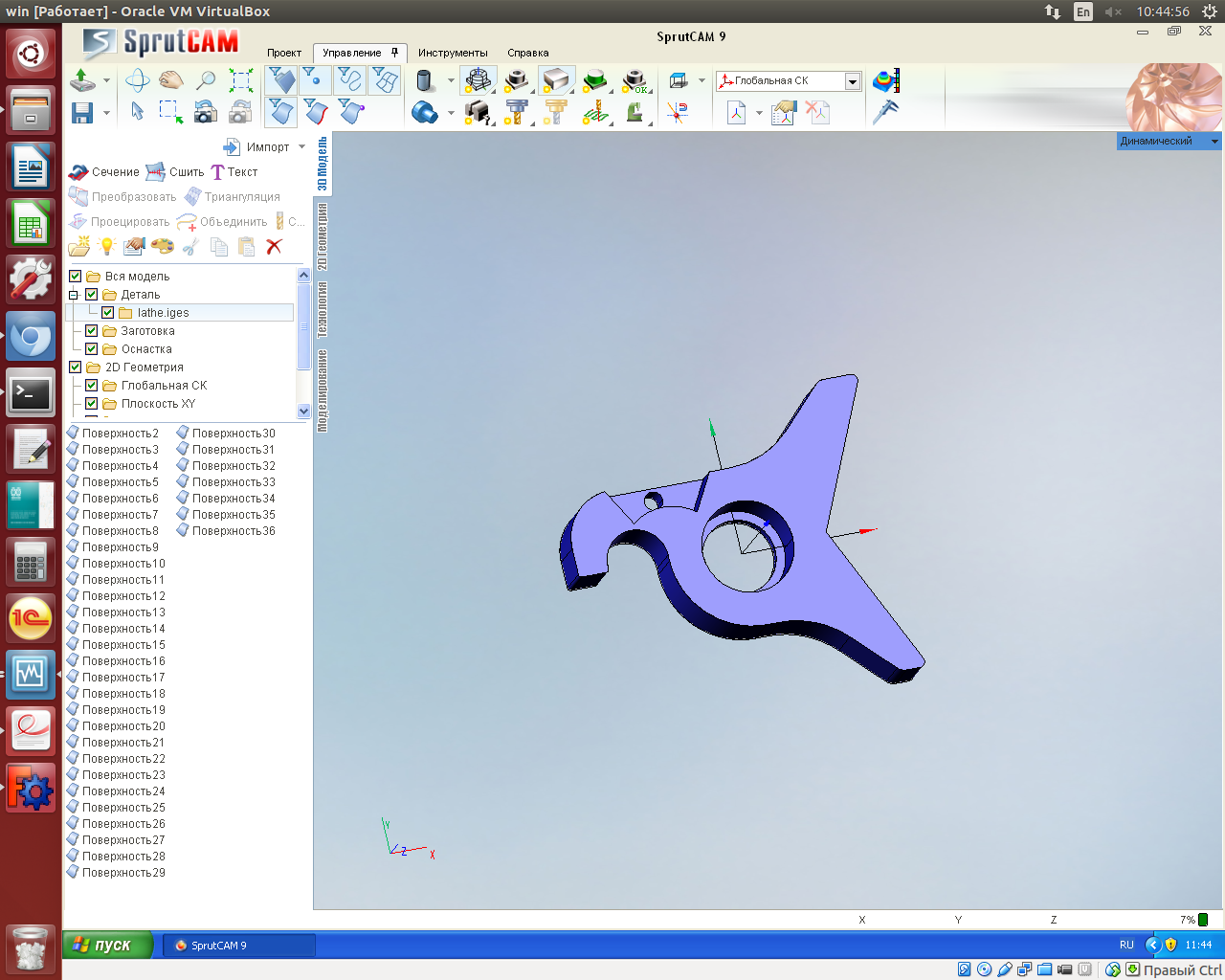Uncheck the Заготовка checkbox
The width and height of the screenshot is (1225, 980).
pyautogui.click(x=92, y=331)
